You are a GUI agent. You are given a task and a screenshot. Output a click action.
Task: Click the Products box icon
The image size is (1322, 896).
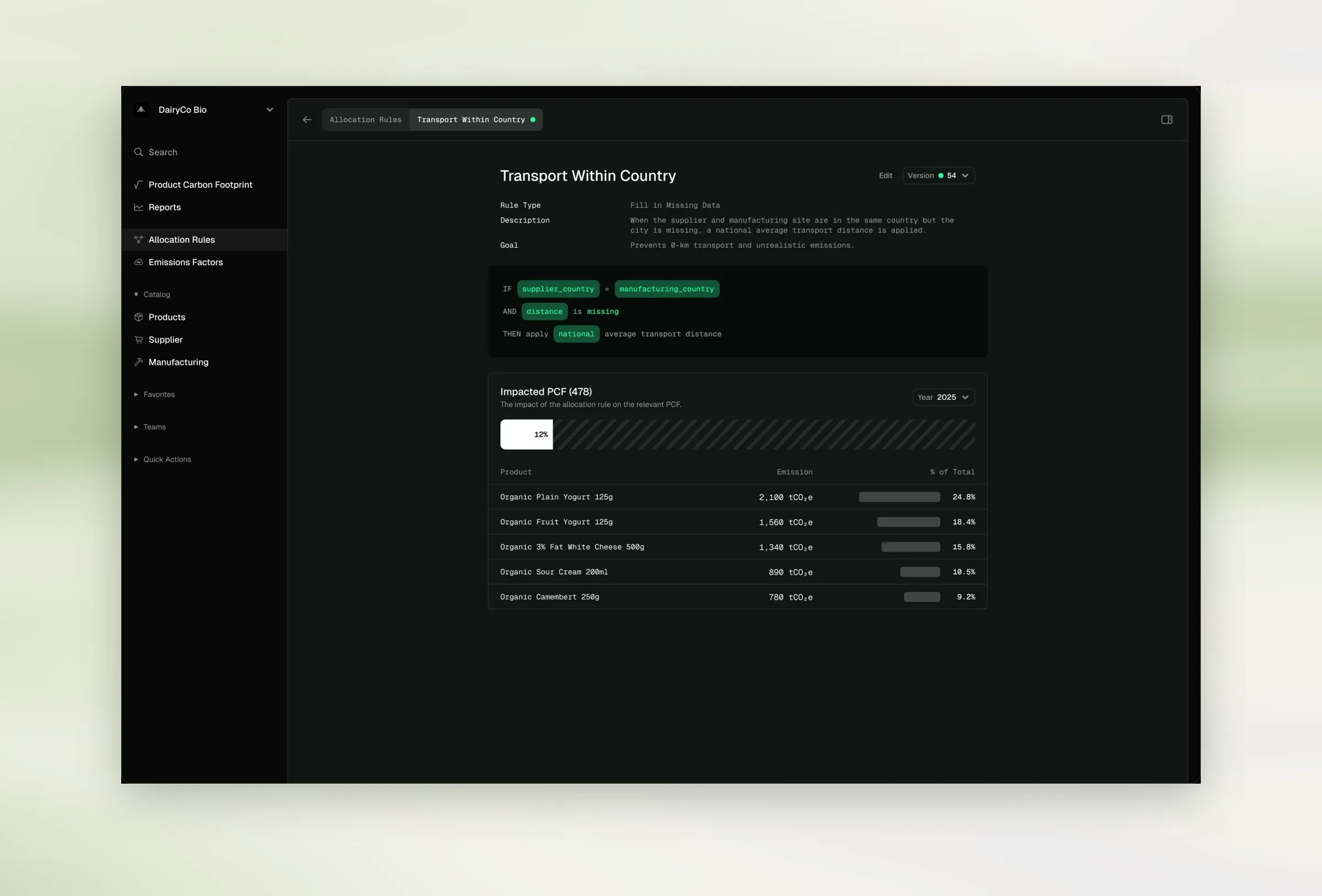(138, 317)
